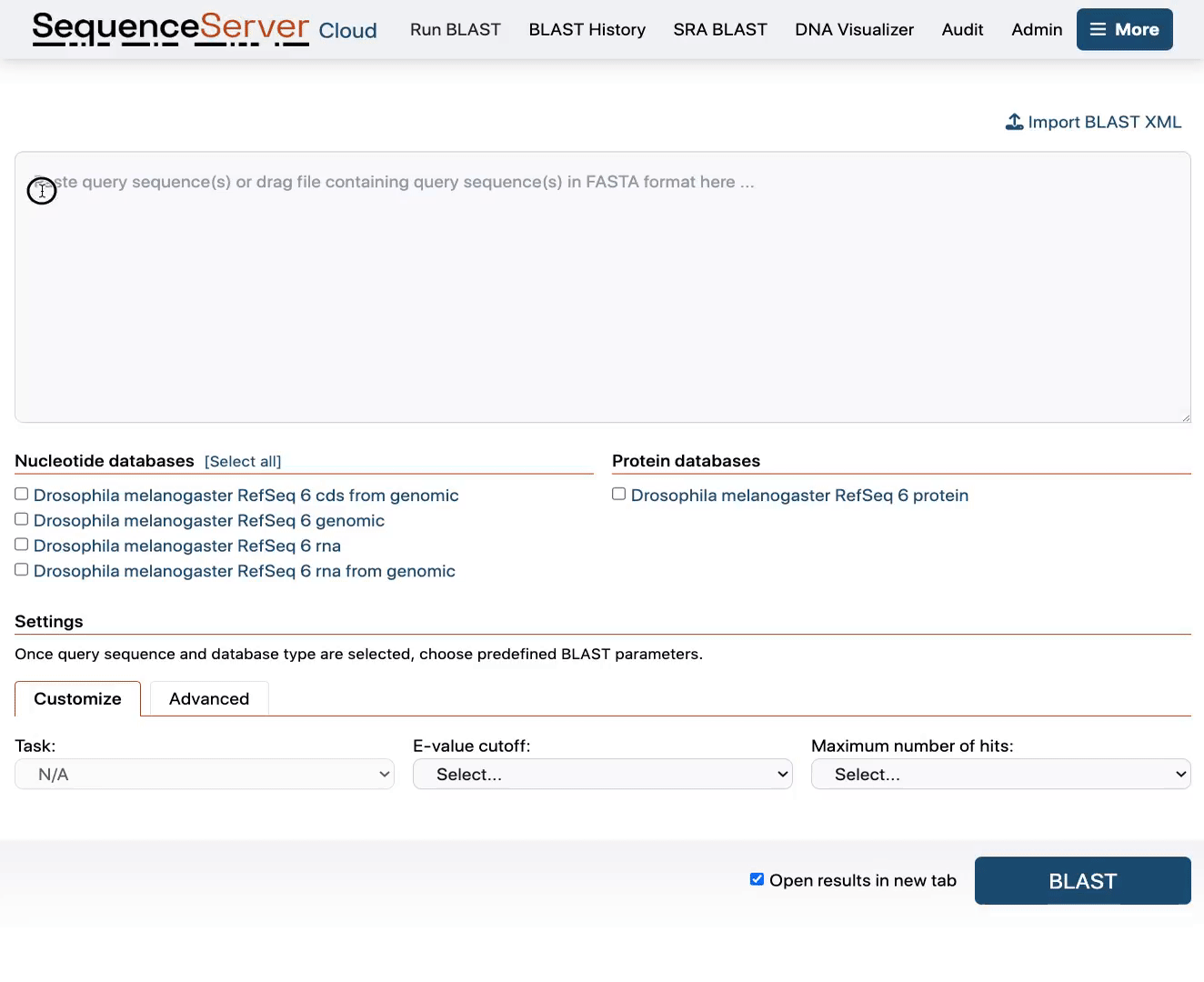Image resolution: width=1204 pixels, height=982 pixels.
Task: Check the RefSeq 6 cds from genomic database
Action: (x=21, y=493)
